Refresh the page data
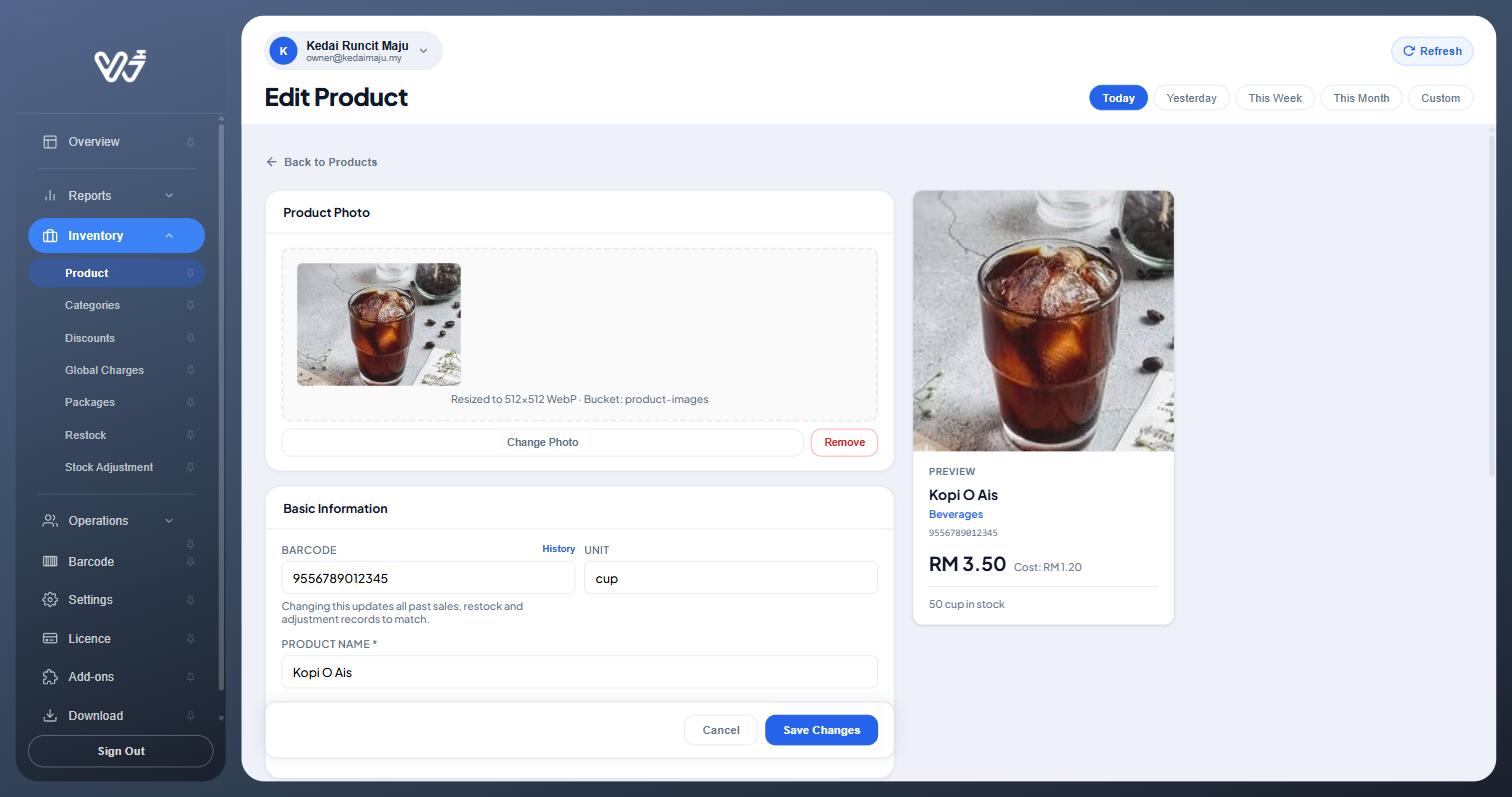1512x797 pixels. tap(1432, 51)
